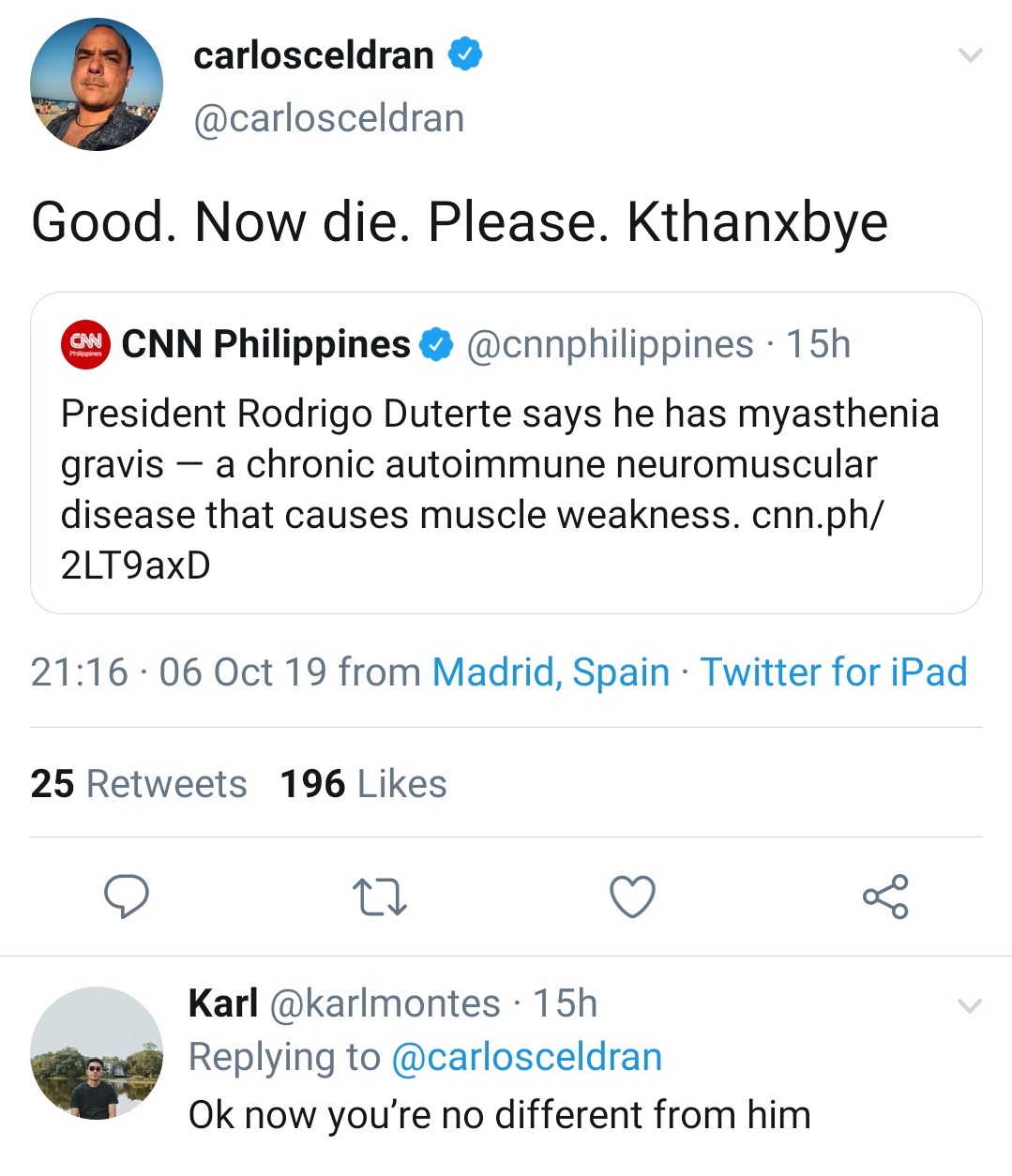View the 196 Likes list
The image size is (1012, 1176).
(364, 784)
